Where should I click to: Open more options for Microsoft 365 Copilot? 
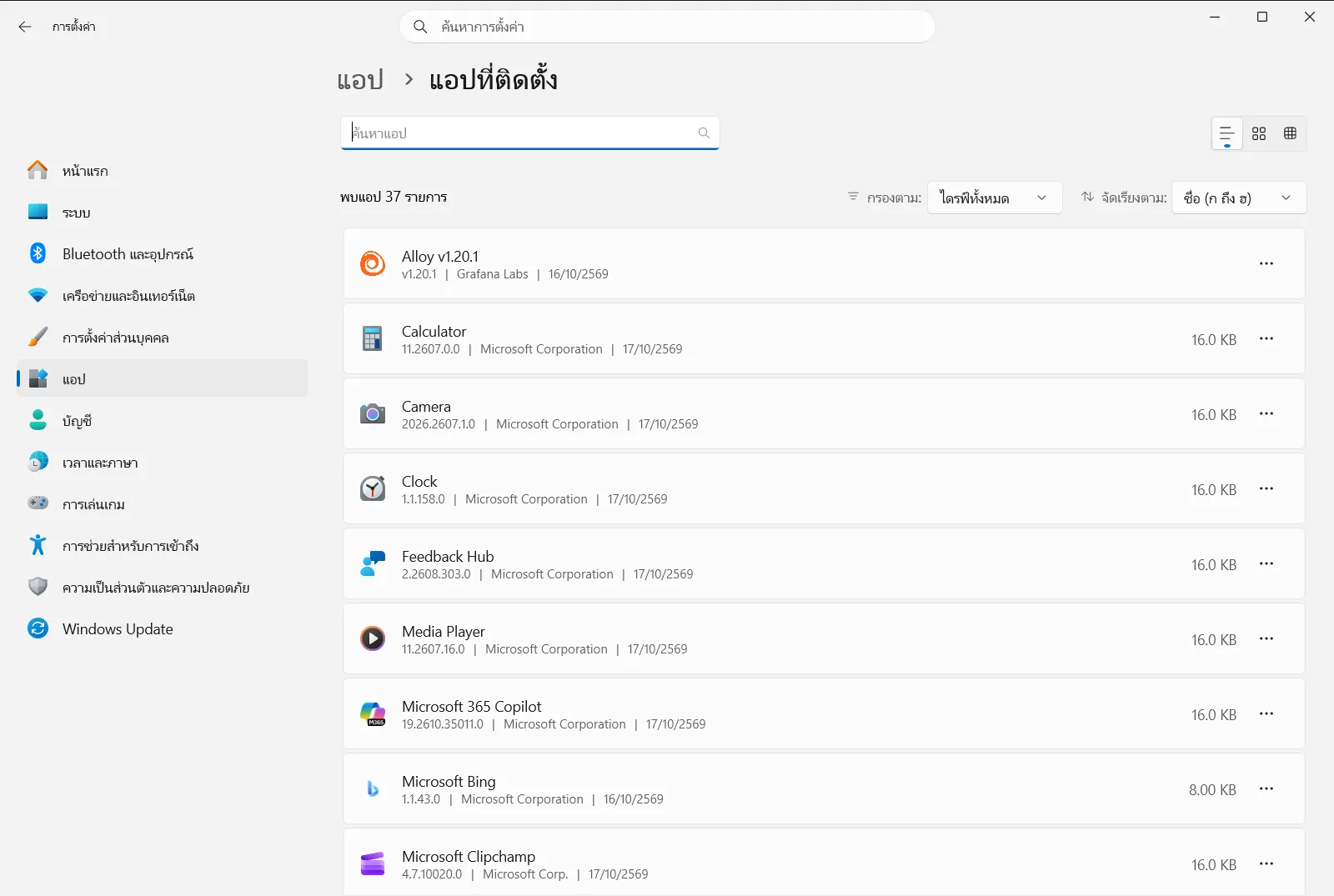[1266, 713]
